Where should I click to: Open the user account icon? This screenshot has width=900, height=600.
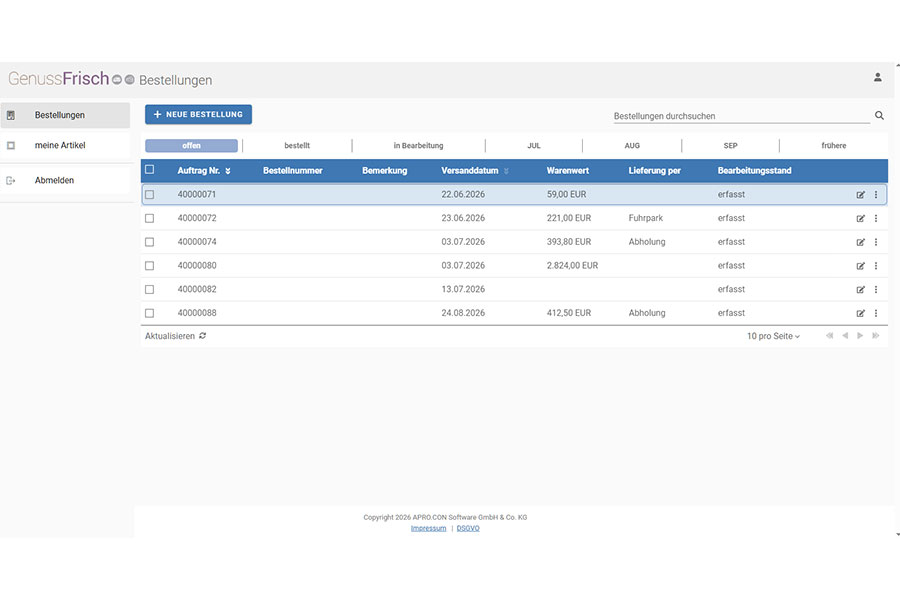point(877,78)
